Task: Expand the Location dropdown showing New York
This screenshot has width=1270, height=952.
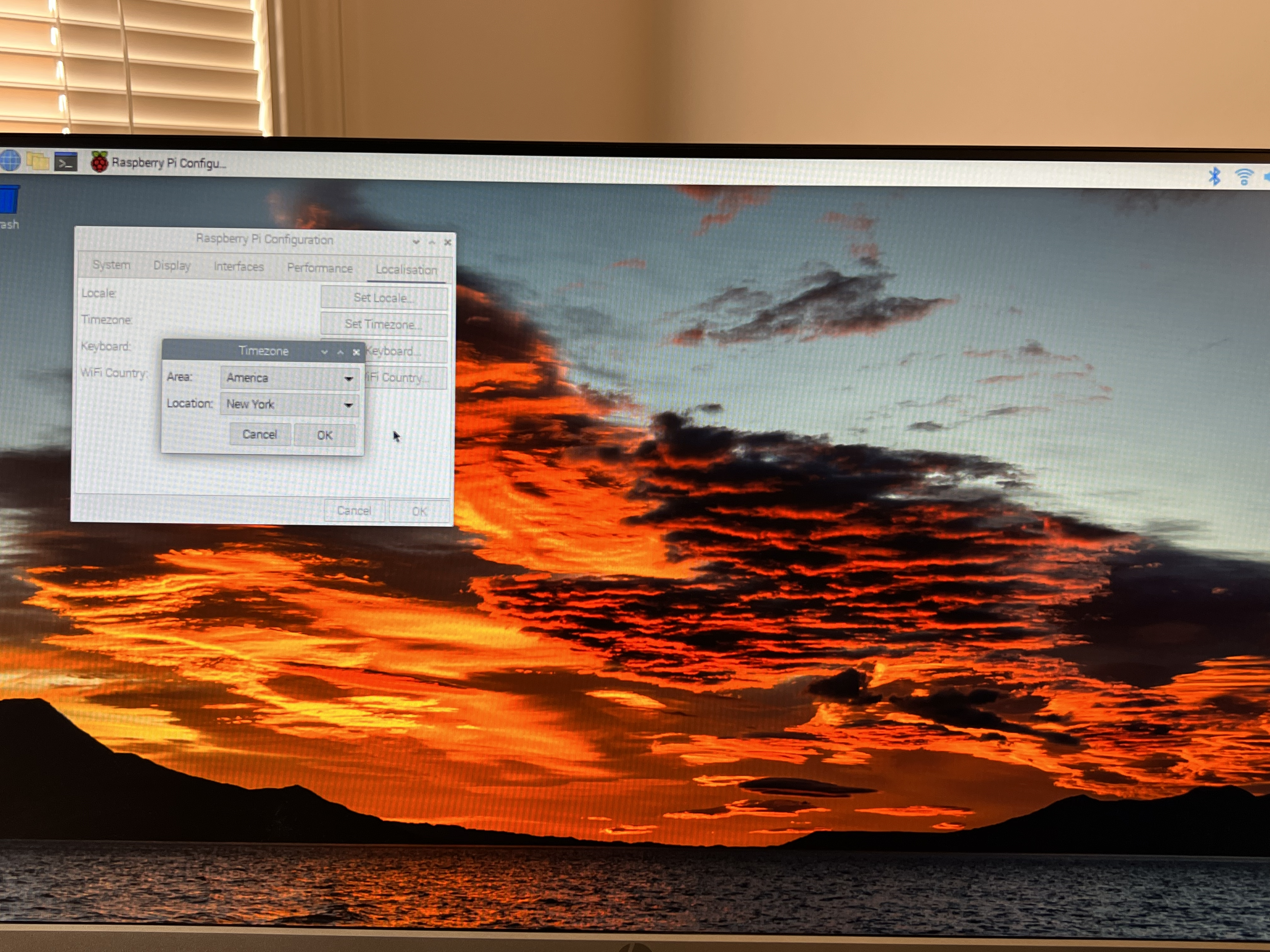Action: pos(289,405)
